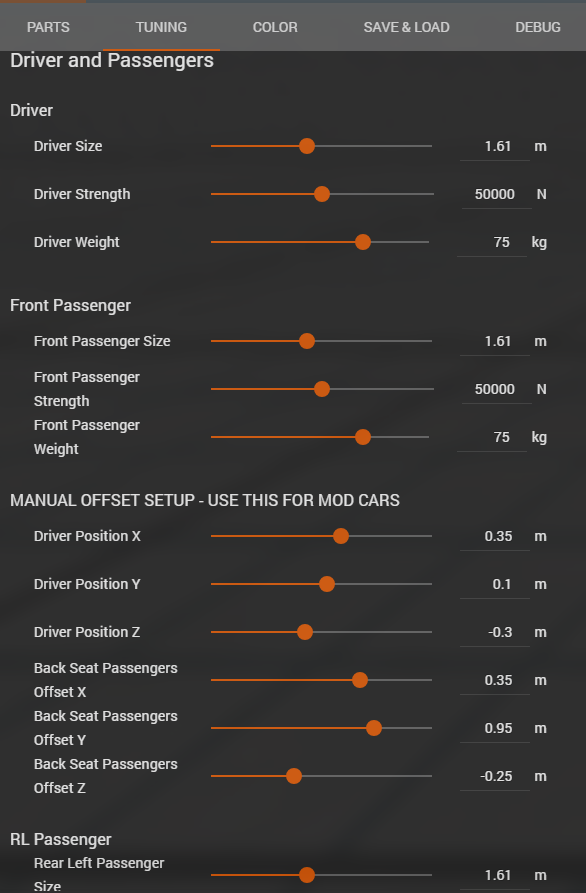This screenshot has height=893, width=586.
Task: Edit the Driver Position Y value field
Action: (495, 584)
